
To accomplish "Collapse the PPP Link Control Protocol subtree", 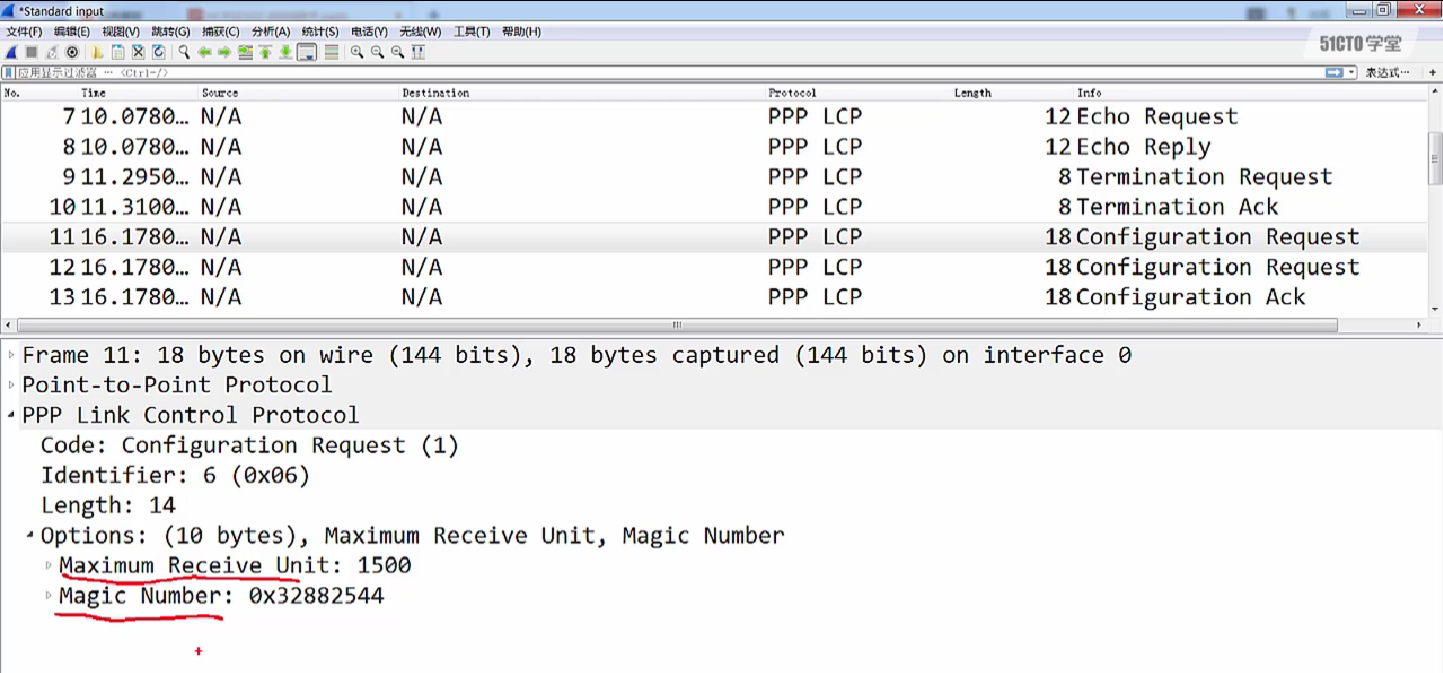I will coord(10,415).
